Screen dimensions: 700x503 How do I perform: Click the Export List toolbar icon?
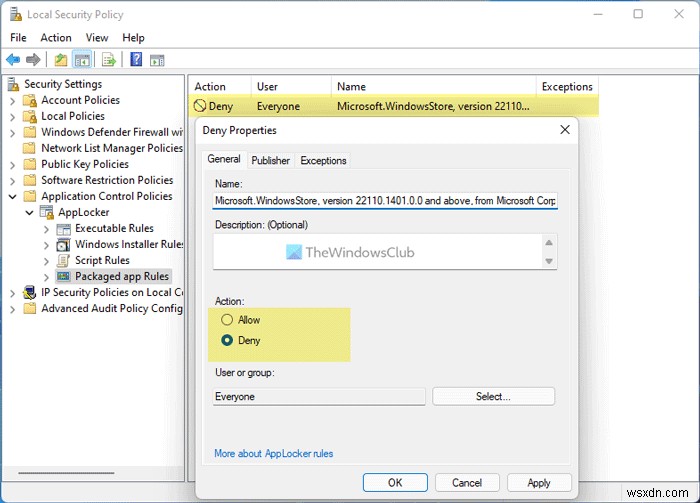tap(109, 60)
